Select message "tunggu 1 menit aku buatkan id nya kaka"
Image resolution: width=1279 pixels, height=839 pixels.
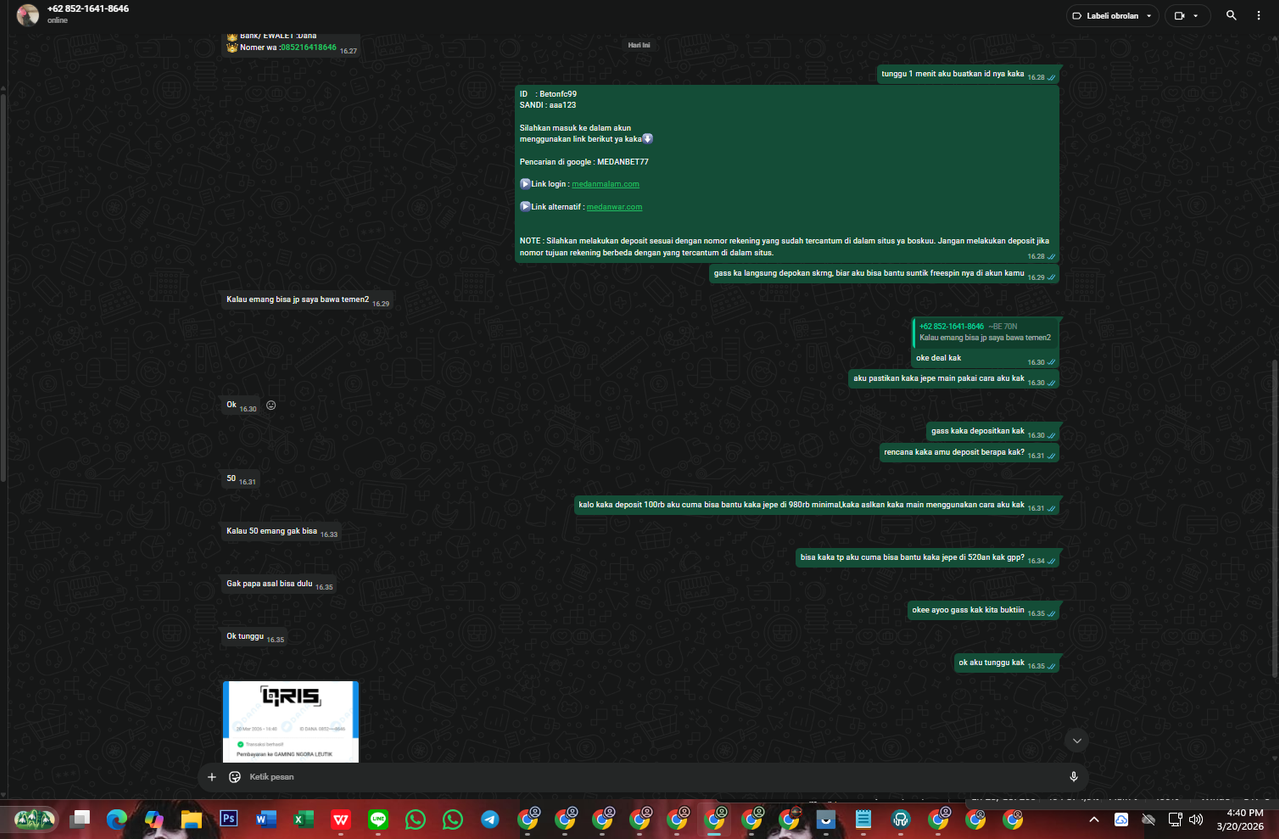[x=968, y=75]
